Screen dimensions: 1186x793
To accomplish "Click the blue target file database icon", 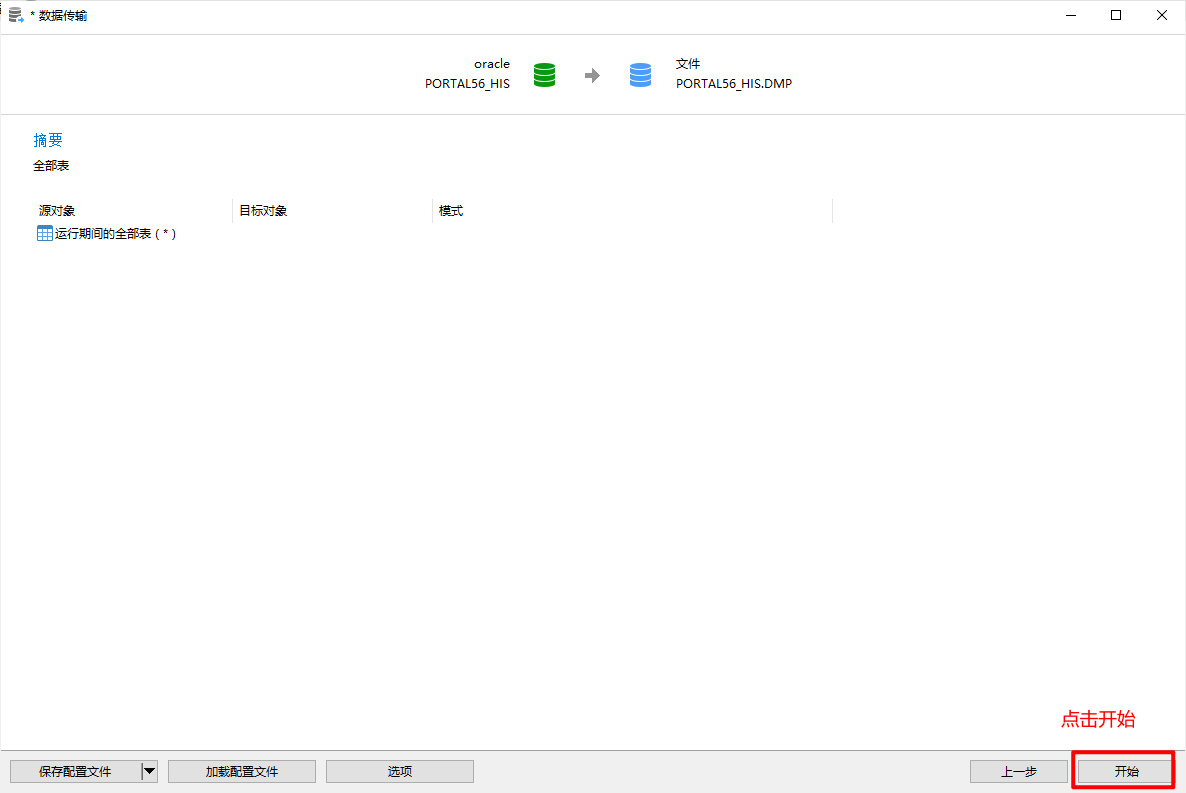I will (640, 75).
